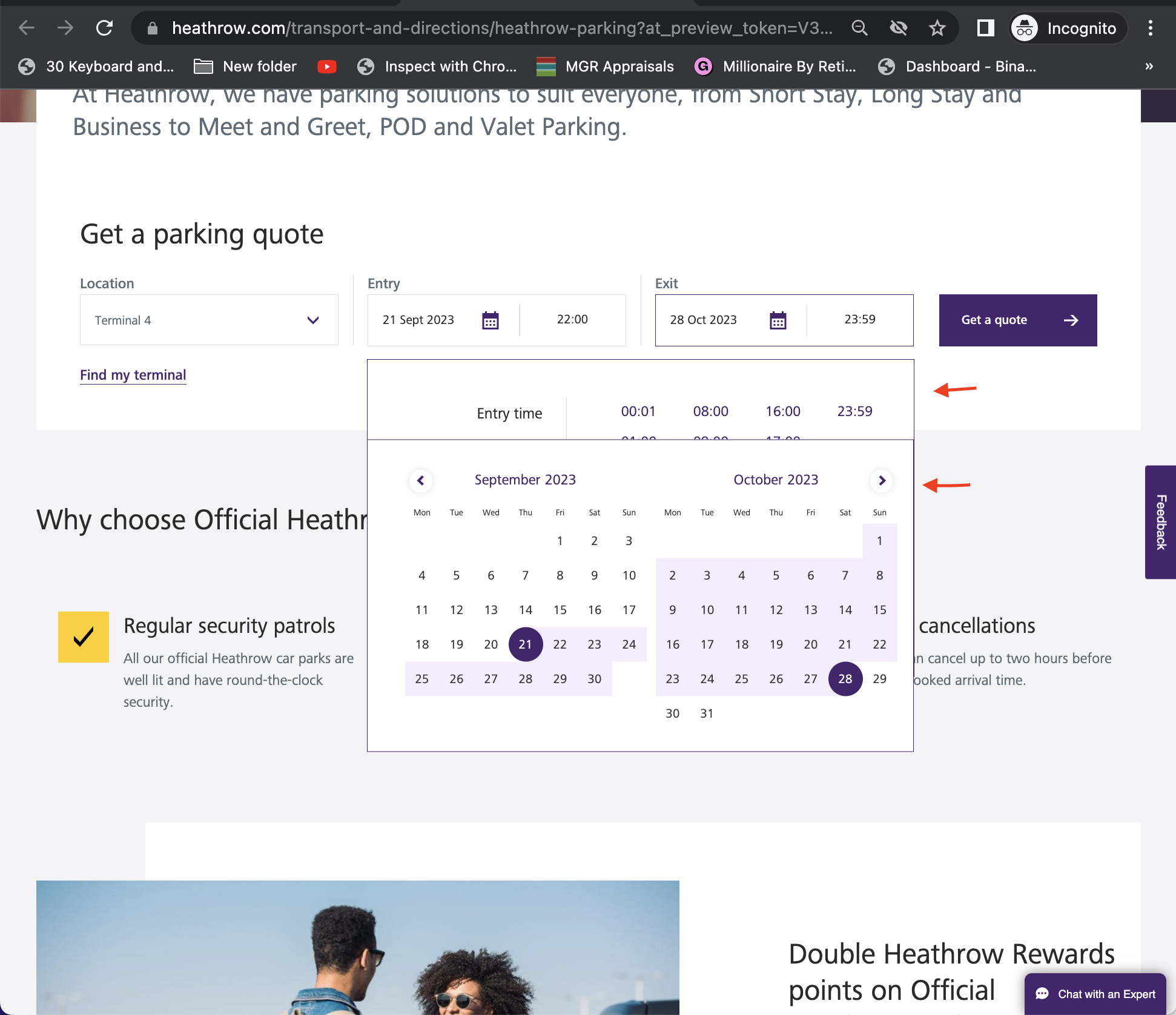Open the YouTube bookmark icon
Viewport: 1176px width, 1015px height.
[x=326, y=67]
